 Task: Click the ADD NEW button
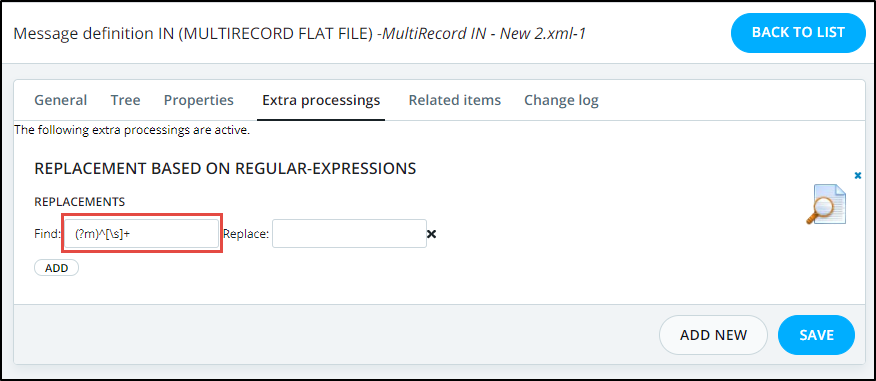click(713, 335)
